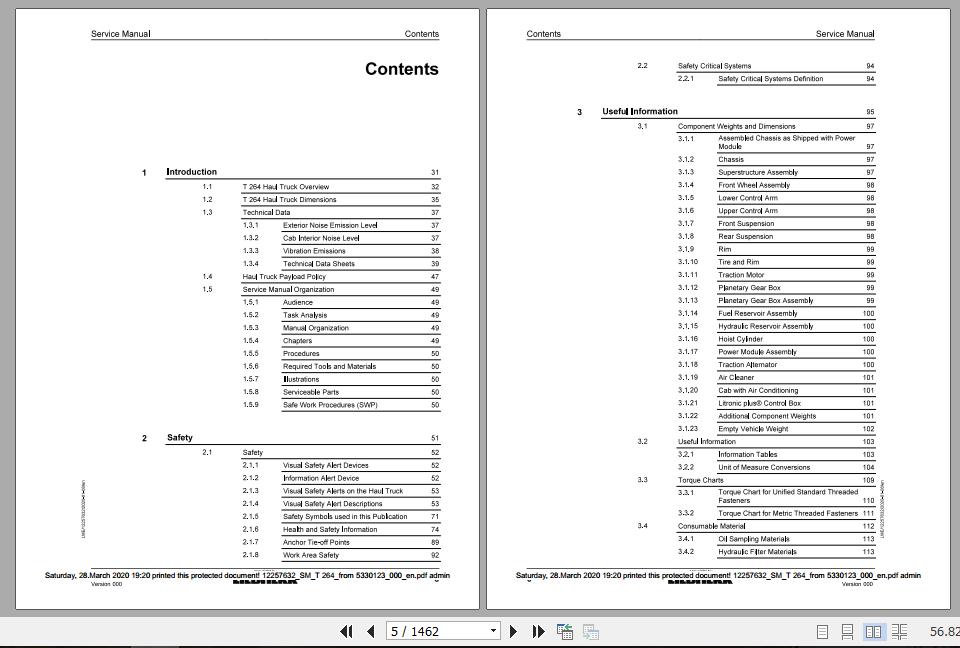Click 'Torque Chart for Metric Threaded Fasteners'

(x=788, y=514)
